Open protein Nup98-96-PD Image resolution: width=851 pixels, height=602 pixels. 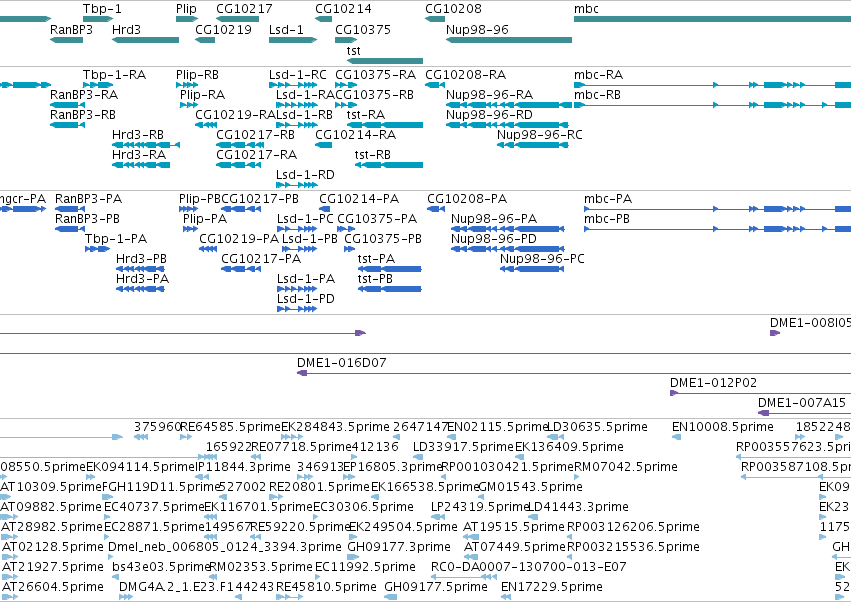(493, 239)
